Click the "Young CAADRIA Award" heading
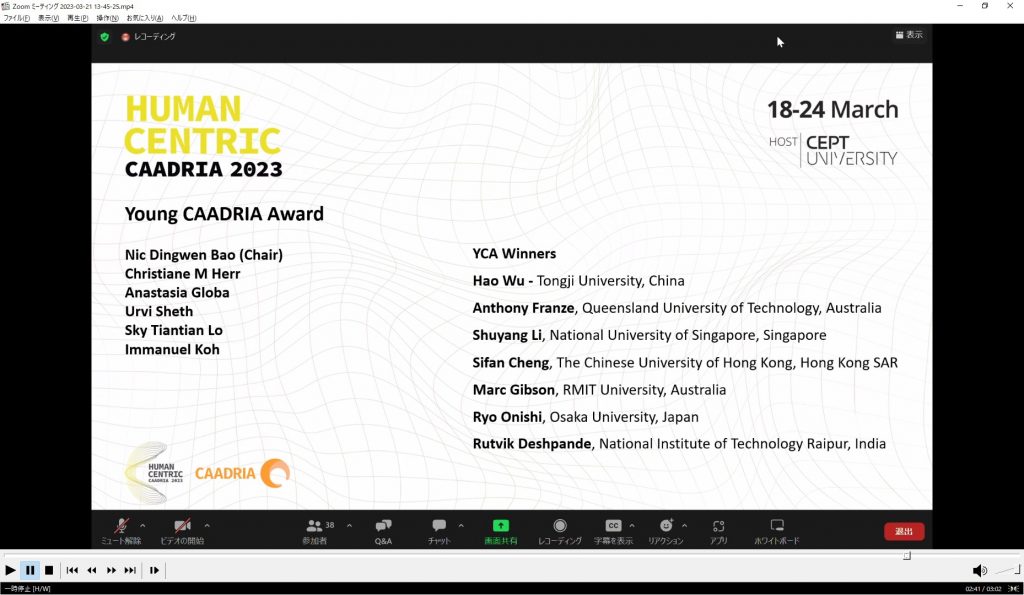This screenshot has height=595, width=1024. pyautogui.click(x=224, y=214)
